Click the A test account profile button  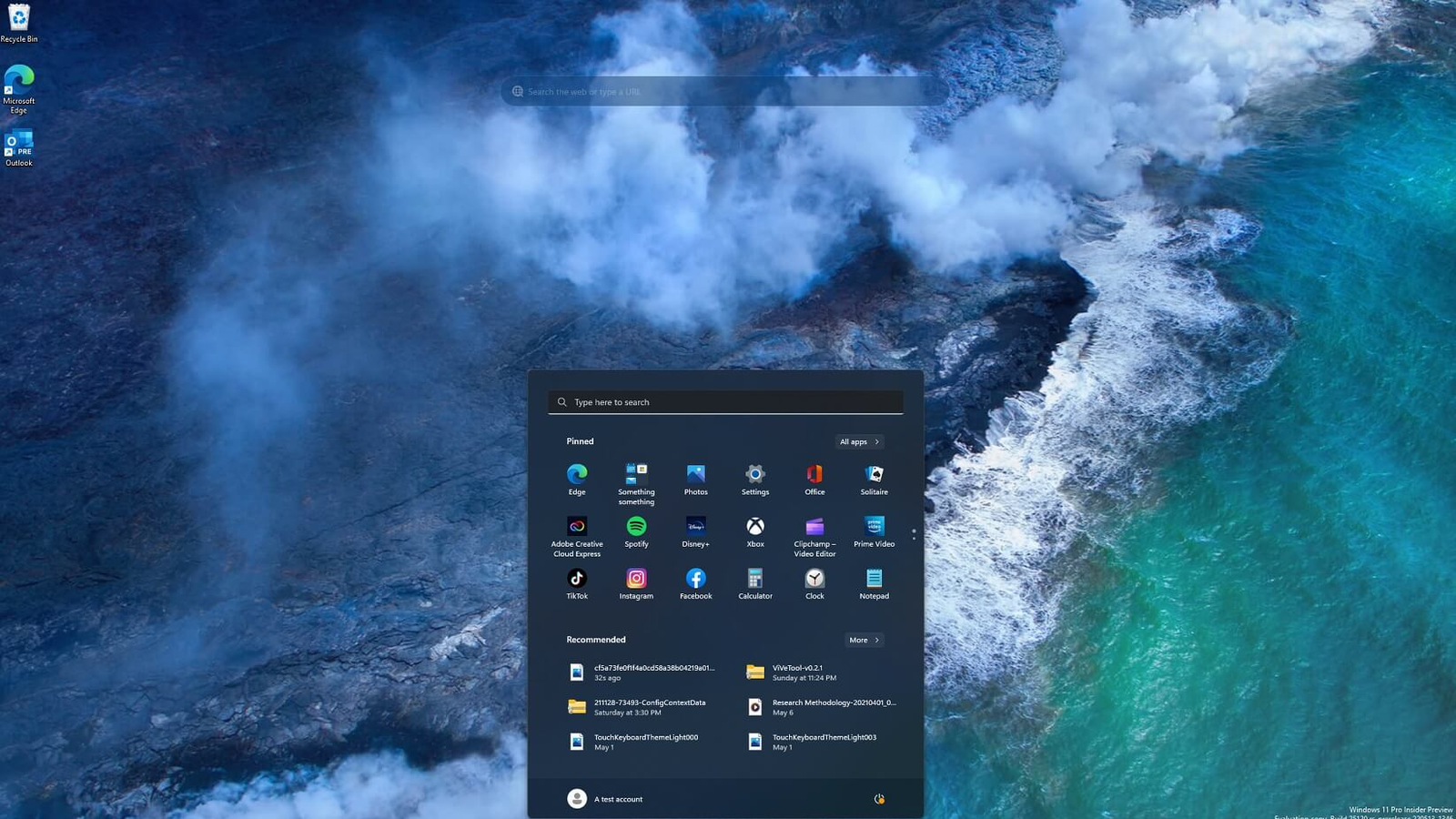click(x=605, y=799)
